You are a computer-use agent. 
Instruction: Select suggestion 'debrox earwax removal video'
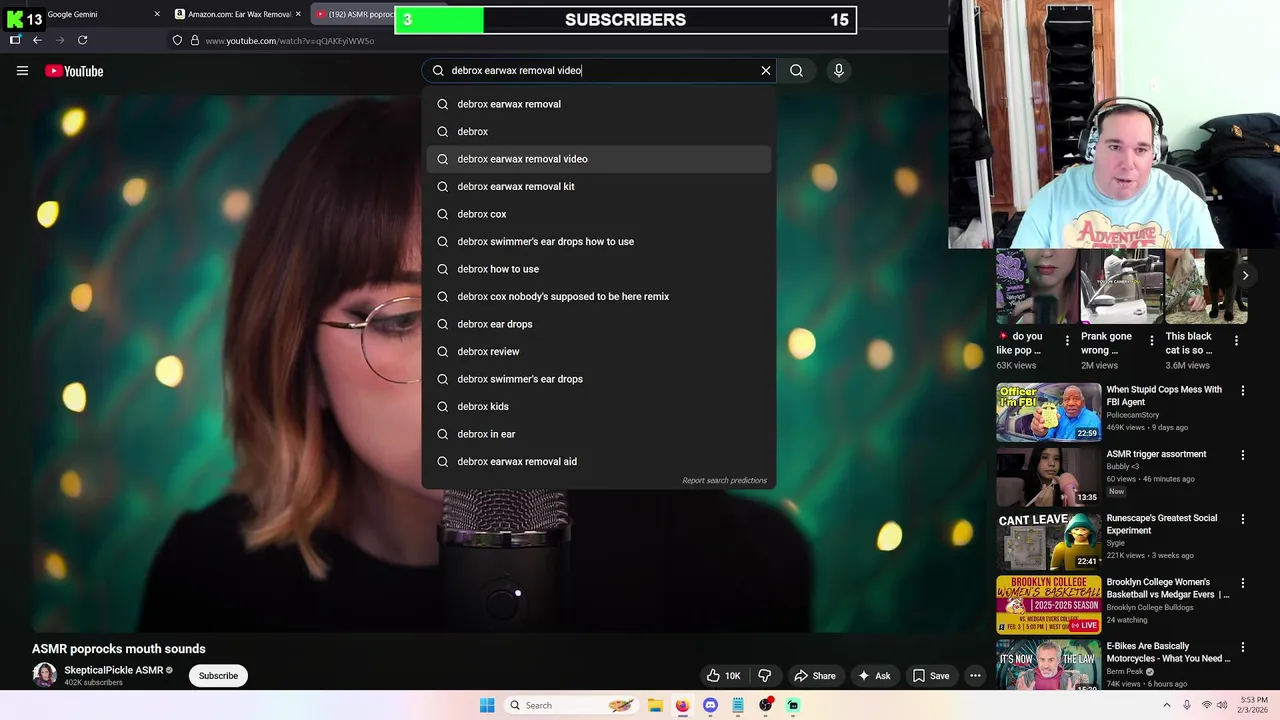click(x=598, y=159)
